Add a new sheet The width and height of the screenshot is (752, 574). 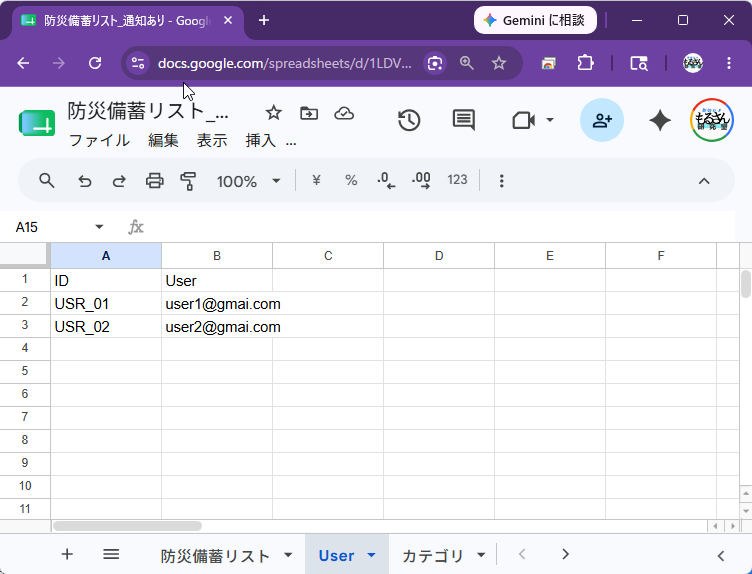click(67, 554)
